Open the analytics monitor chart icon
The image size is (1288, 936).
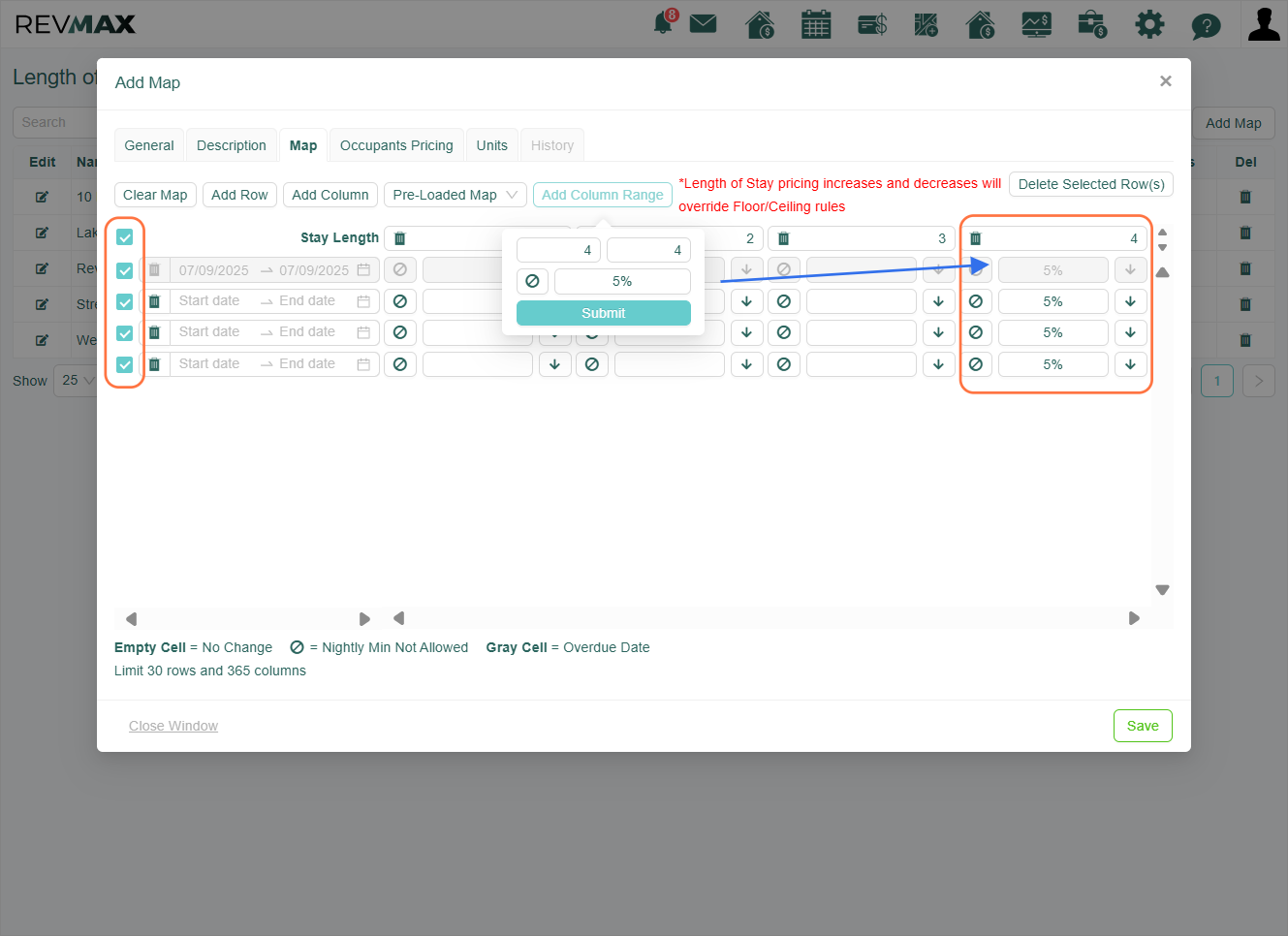point(1037,24)
